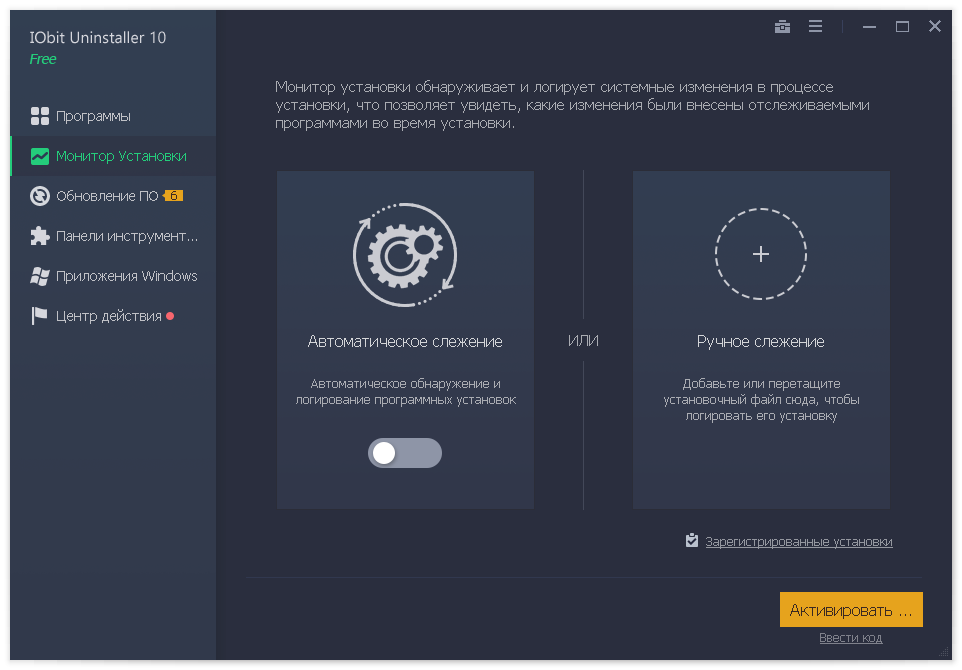Click the Программы grid icon
The height and width of the screenshot is (670, 962).
click(x=40, y=116)
